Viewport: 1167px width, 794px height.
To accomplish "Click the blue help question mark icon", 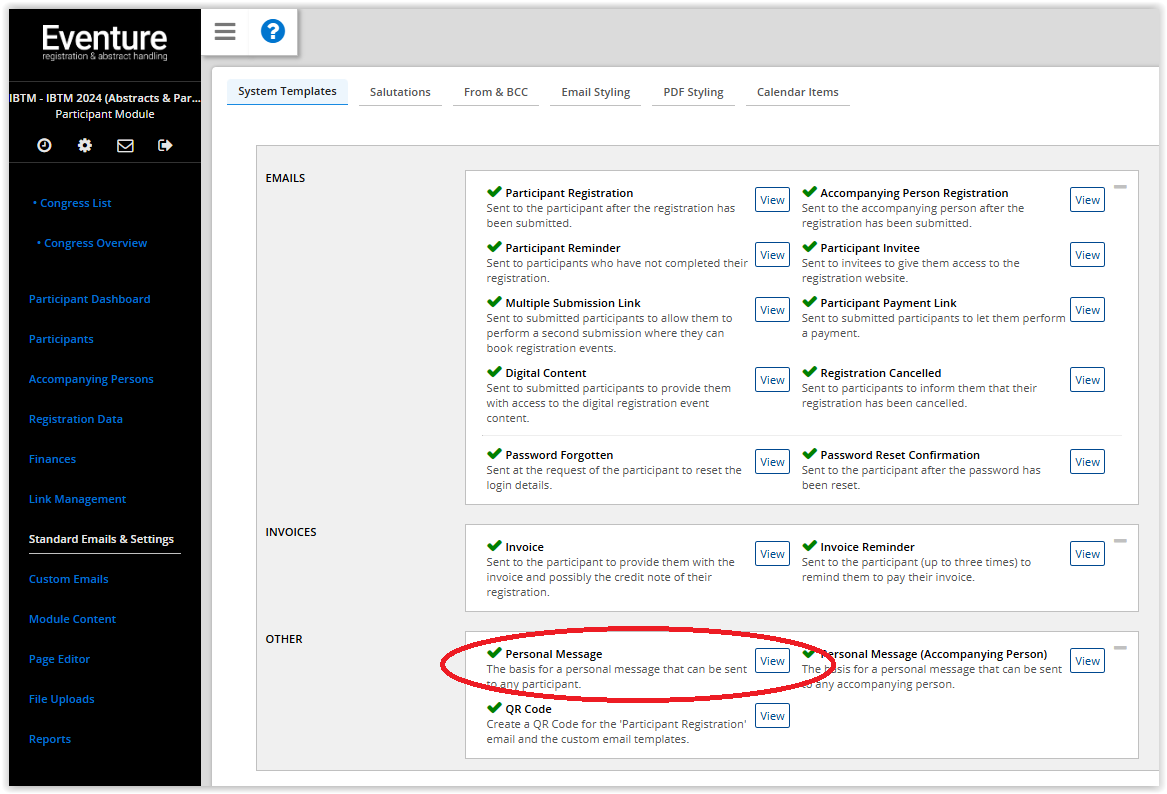I will coord(272,31).
